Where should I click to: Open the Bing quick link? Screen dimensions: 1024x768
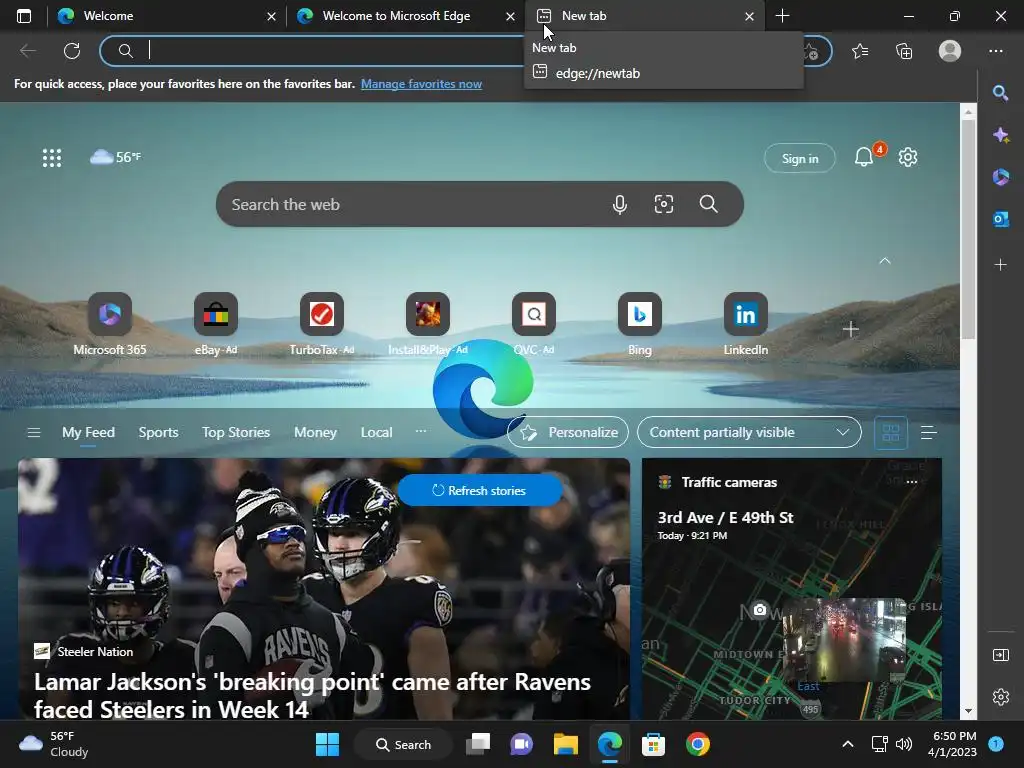(639, 325)
